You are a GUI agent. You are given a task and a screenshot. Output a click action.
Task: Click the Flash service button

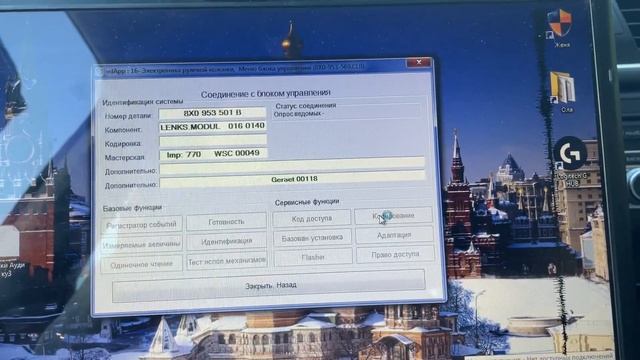(x=313, y=257)
